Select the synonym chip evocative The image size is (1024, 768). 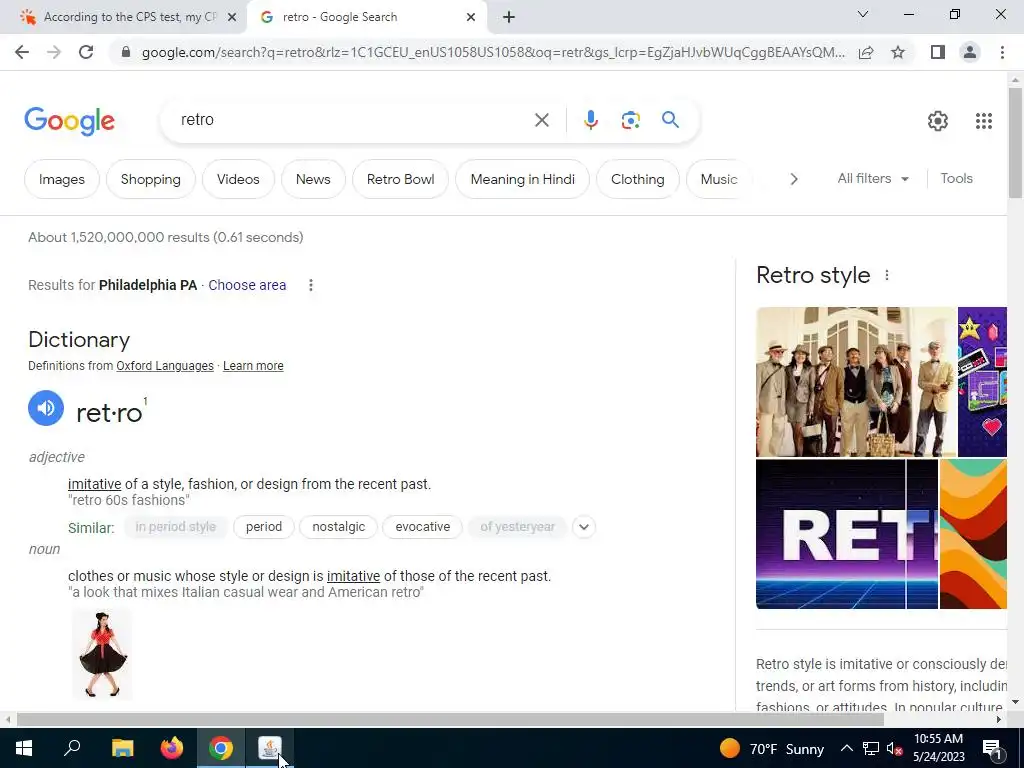423,527
